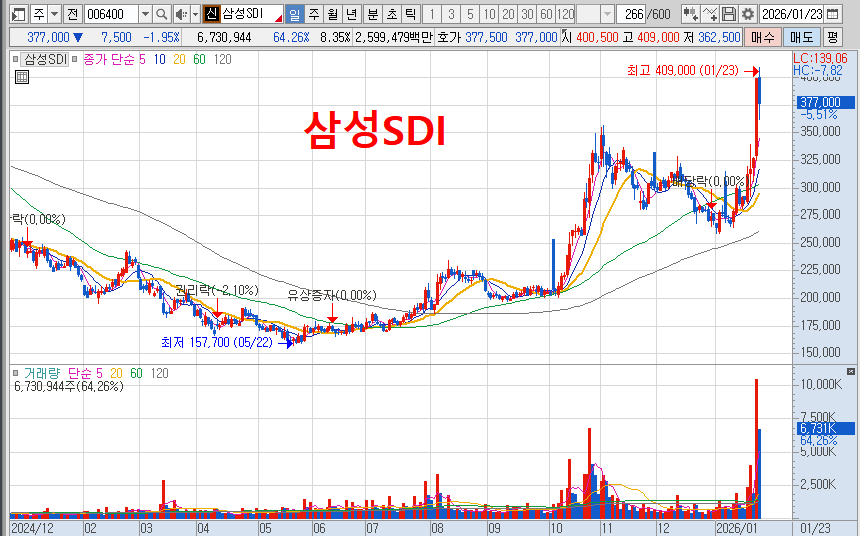This screenshot has height=536, width=860.
Task: Click the 전 button beside the code field
Action: coord(72,14)
